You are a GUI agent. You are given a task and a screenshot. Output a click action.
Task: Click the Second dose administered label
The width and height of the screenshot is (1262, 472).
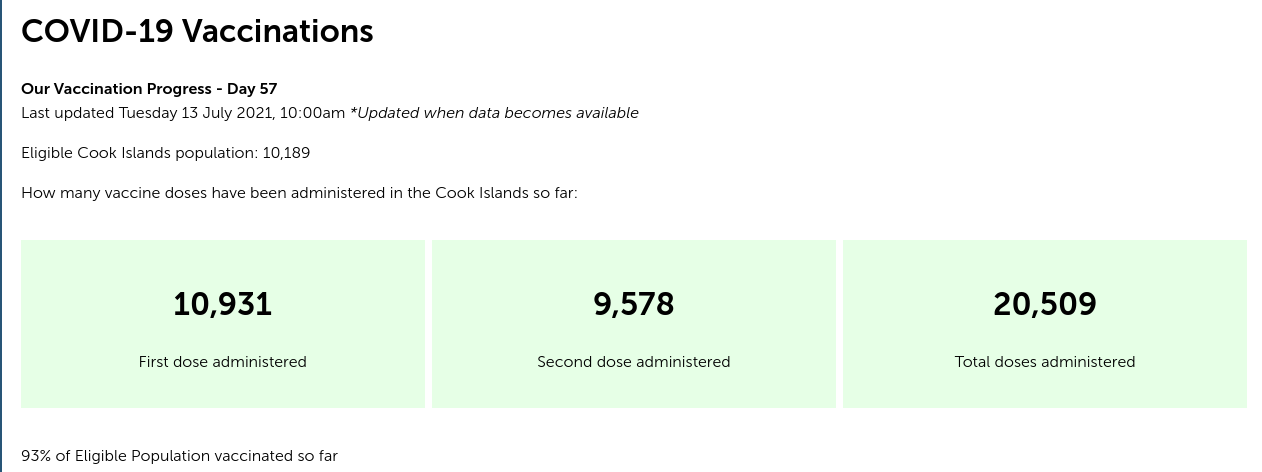[634, 362]
